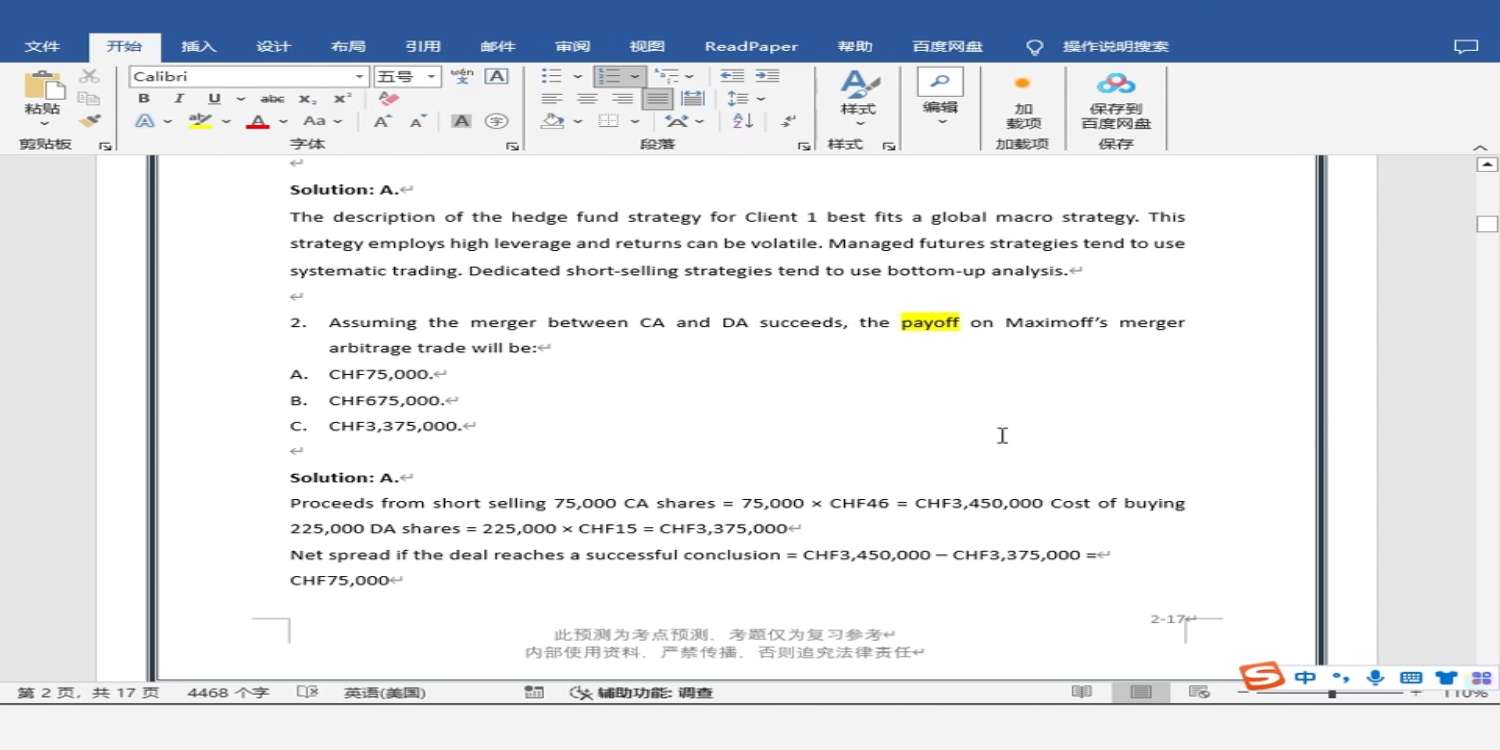Viewport: 1500px width, 750px height.
Task: Click the lightbulb Tell Me search
Action: (x=1035, y=47)
